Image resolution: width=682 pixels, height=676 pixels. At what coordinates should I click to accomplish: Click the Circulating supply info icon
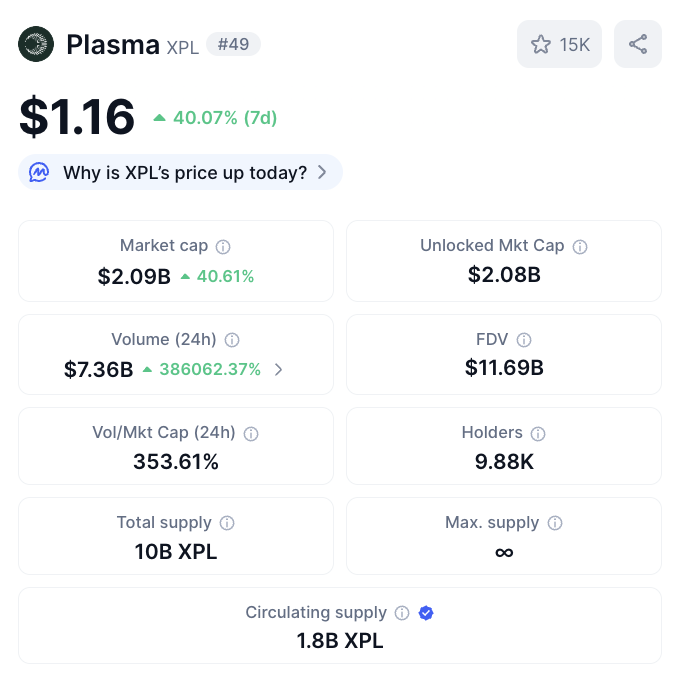(x=402, y=613)
